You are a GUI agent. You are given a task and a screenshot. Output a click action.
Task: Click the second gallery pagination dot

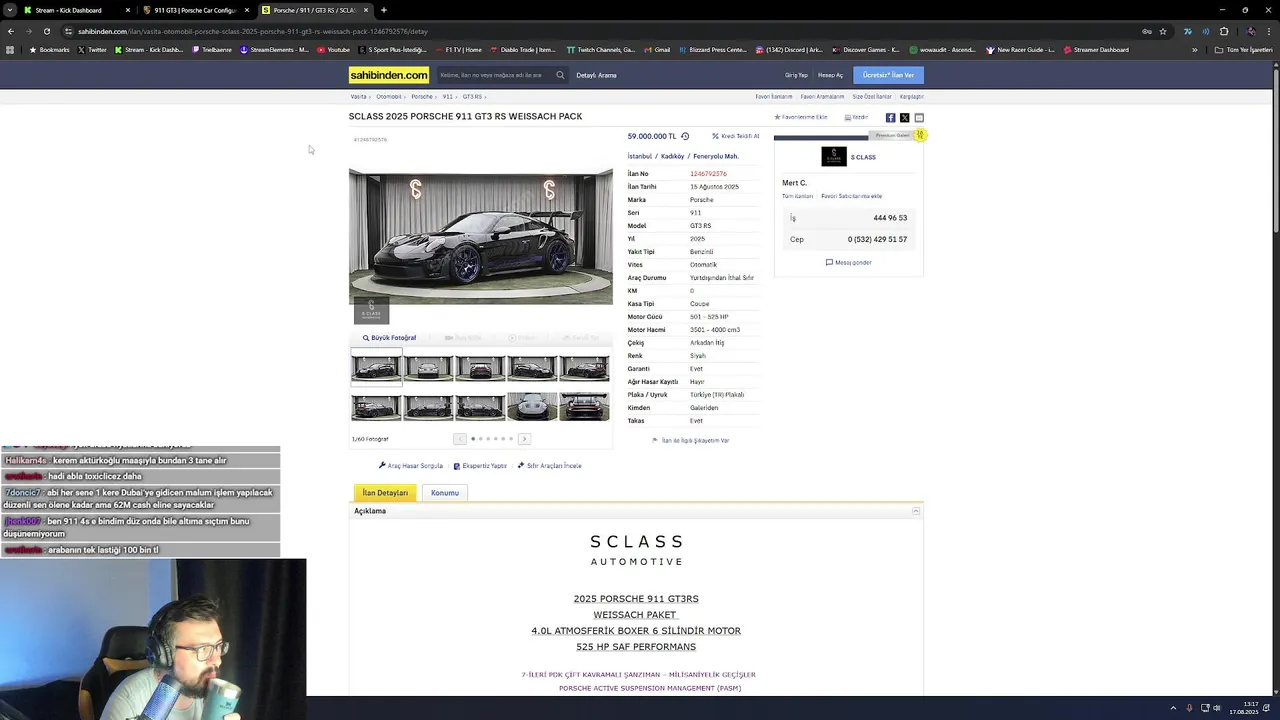click(x=481, y=439)
